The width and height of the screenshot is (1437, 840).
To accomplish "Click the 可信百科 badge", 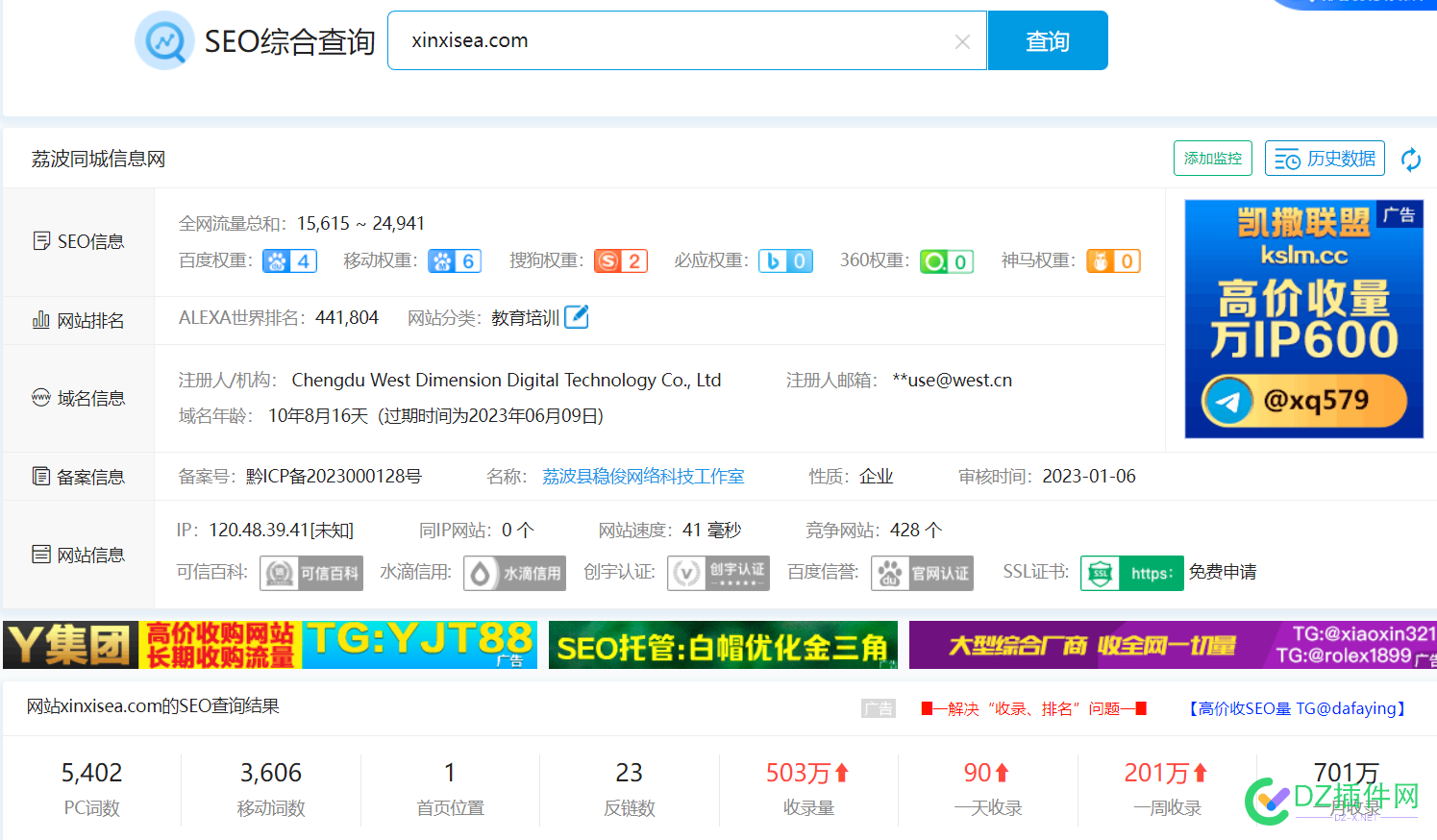I will click(311, 573).
